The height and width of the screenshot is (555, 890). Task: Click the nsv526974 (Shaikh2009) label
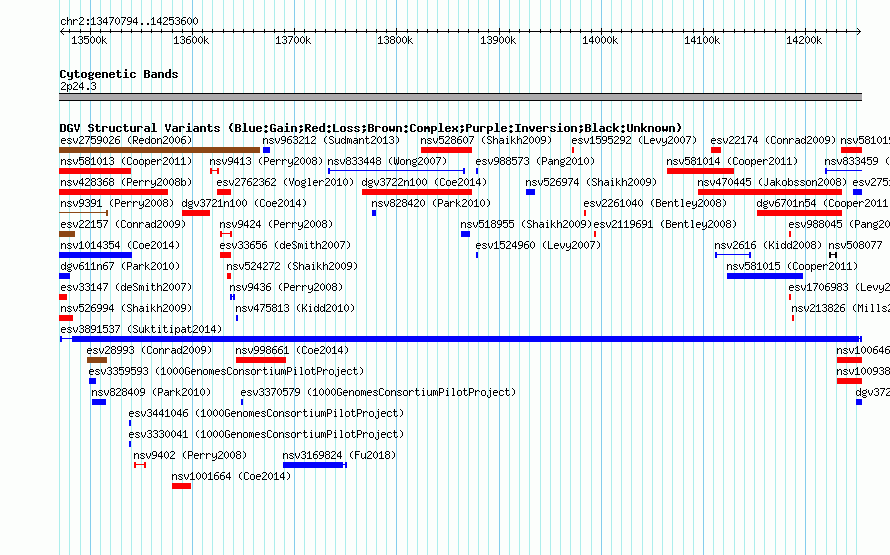[591, 182]
